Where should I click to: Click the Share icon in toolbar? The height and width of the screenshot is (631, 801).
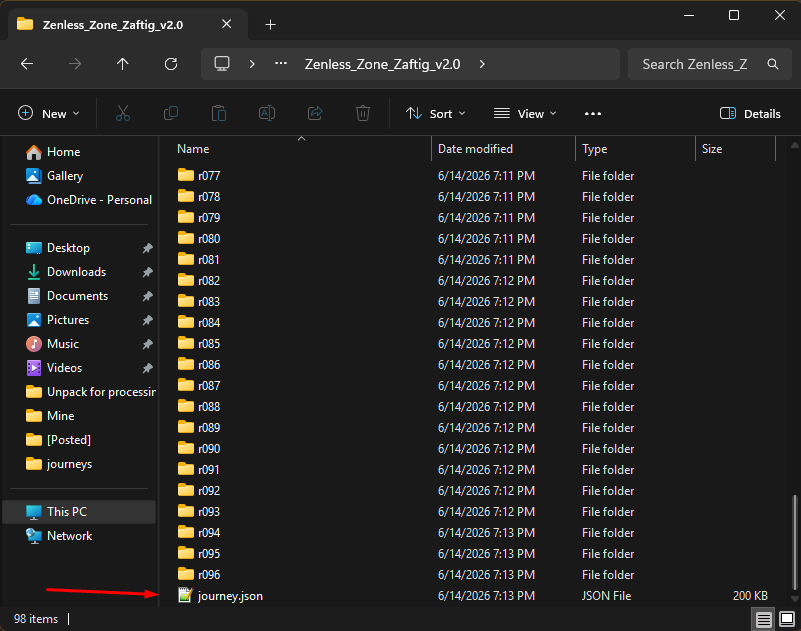[x=315, y=113]
